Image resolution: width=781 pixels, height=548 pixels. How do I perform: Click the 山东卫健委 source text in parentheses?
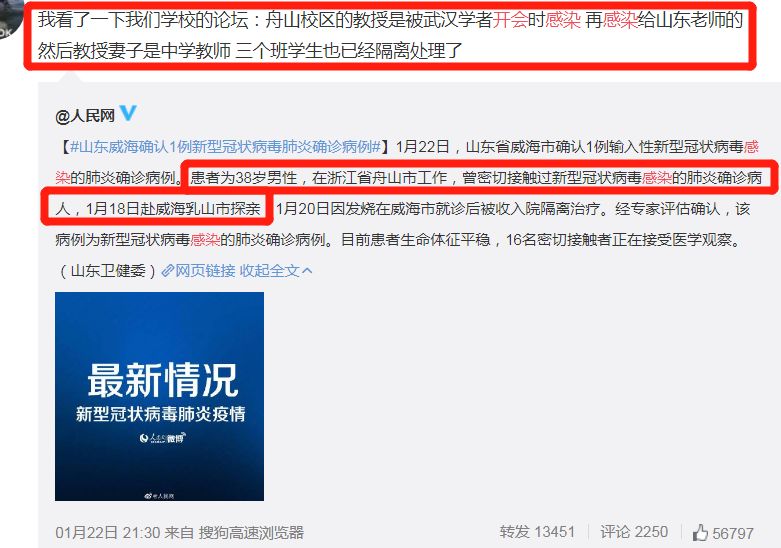click(108, 271)
